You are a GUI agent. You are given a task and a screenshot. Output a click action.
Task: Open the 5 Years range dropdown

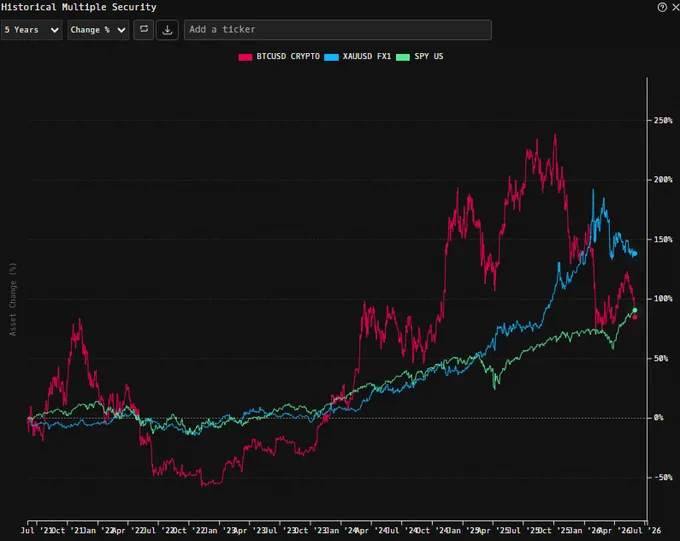click(x=32, y=30)
